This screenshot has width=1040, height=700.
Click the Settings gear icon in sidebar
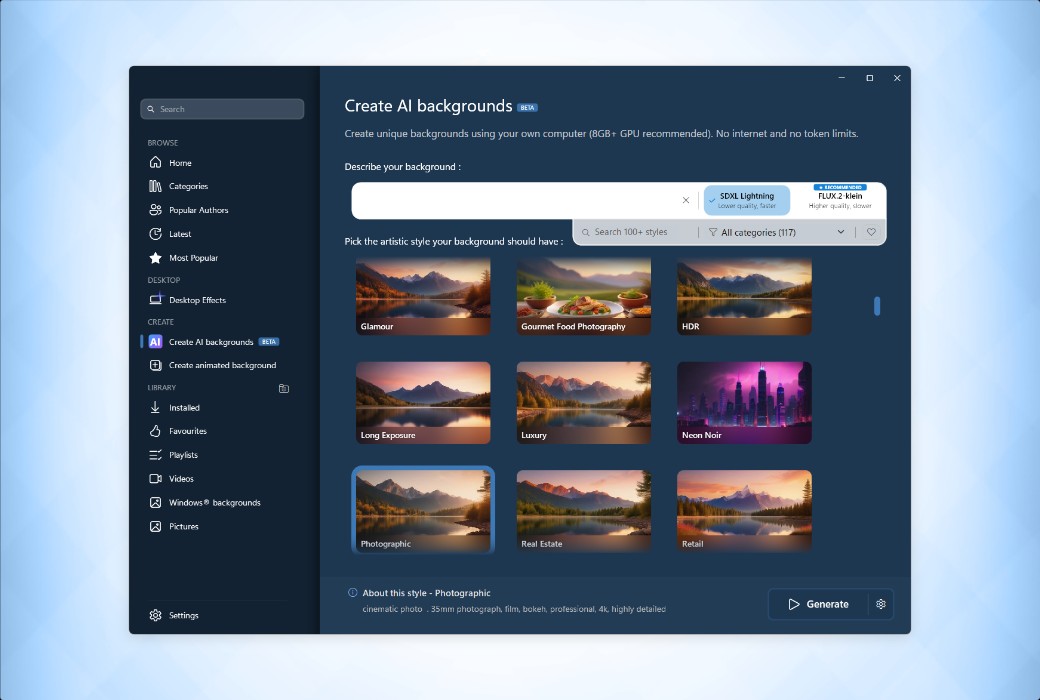155,616
